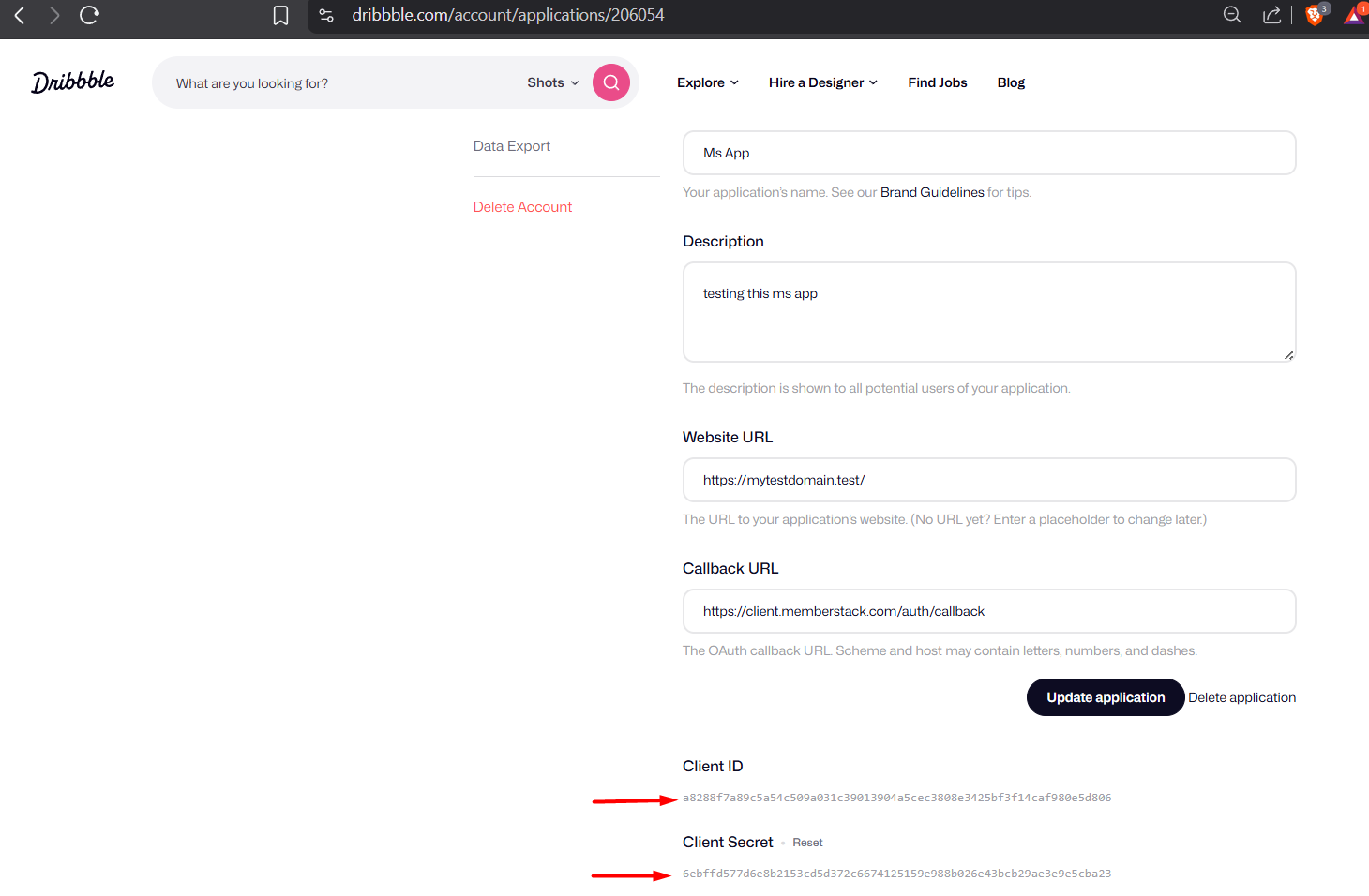This screenshot has width=1369, height=896.
Task: Click the Callback URL label
Action: [x=730, y=568]
